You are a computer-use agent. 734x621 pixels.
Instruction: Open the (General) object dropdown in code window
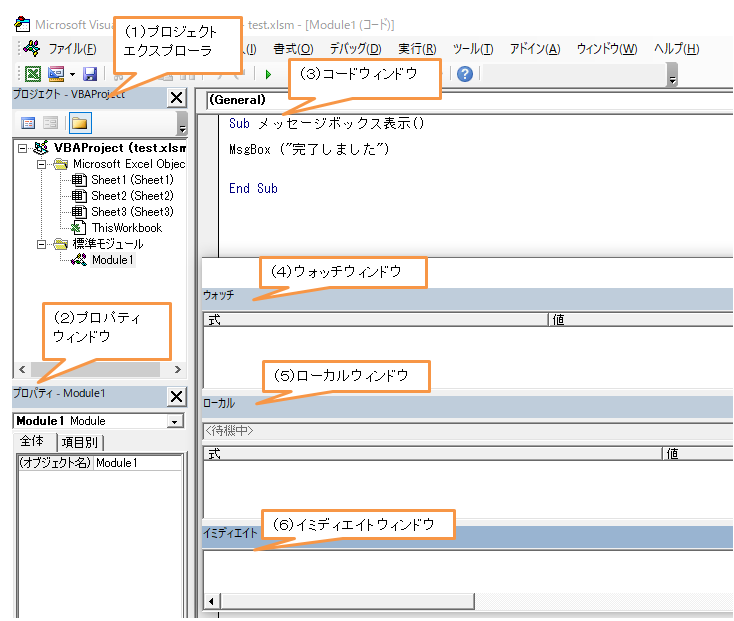click(x=469, y=100)
